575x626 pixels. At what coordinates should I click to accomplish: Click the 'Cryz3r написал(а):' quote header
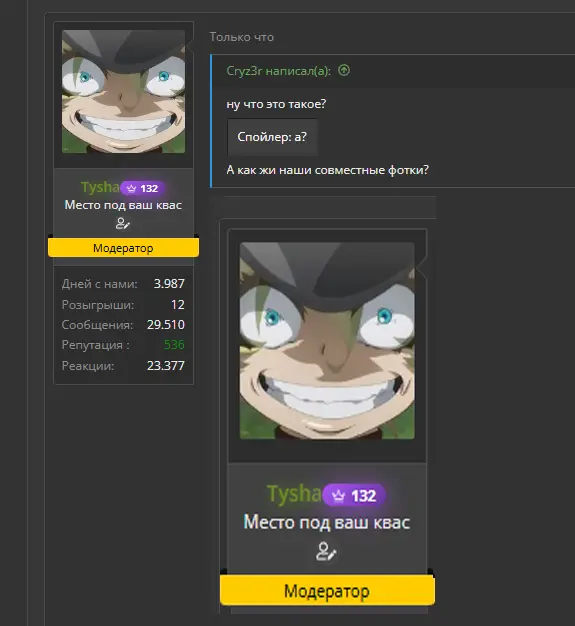[278, 71]
